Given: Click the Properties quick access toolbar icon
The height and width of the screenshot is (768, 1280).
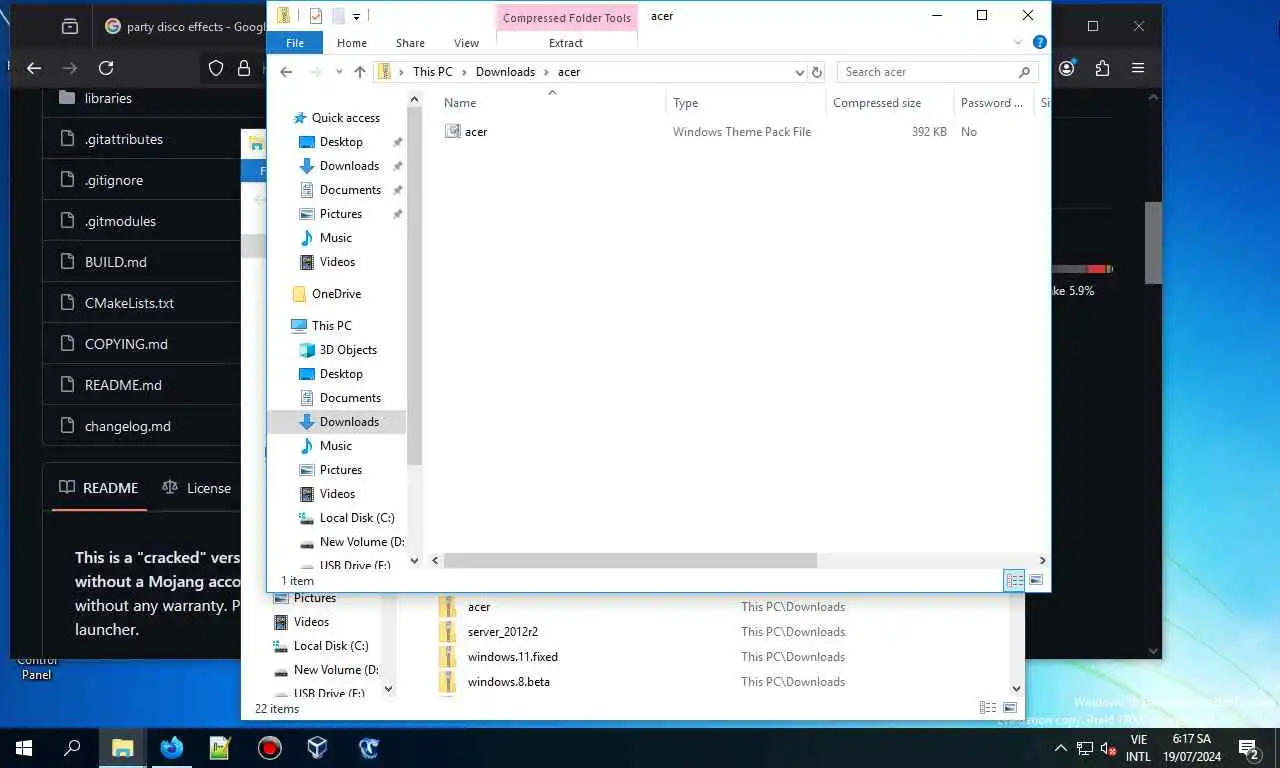Looking at the screenshot, I should point(316,15).
